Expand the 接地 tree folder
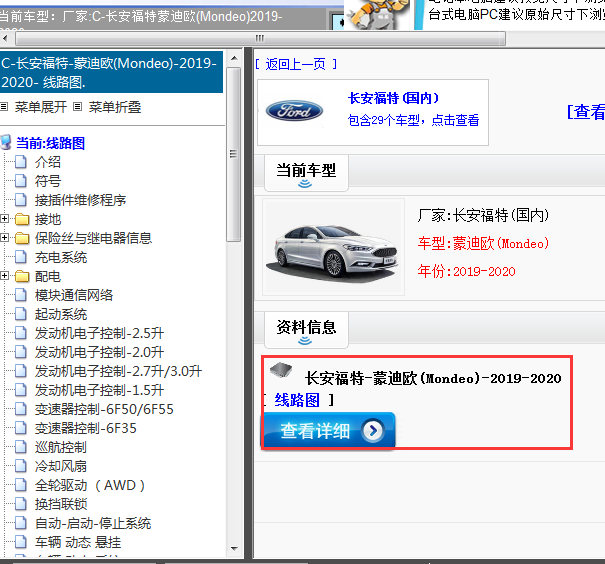 [x=4, y=219]
